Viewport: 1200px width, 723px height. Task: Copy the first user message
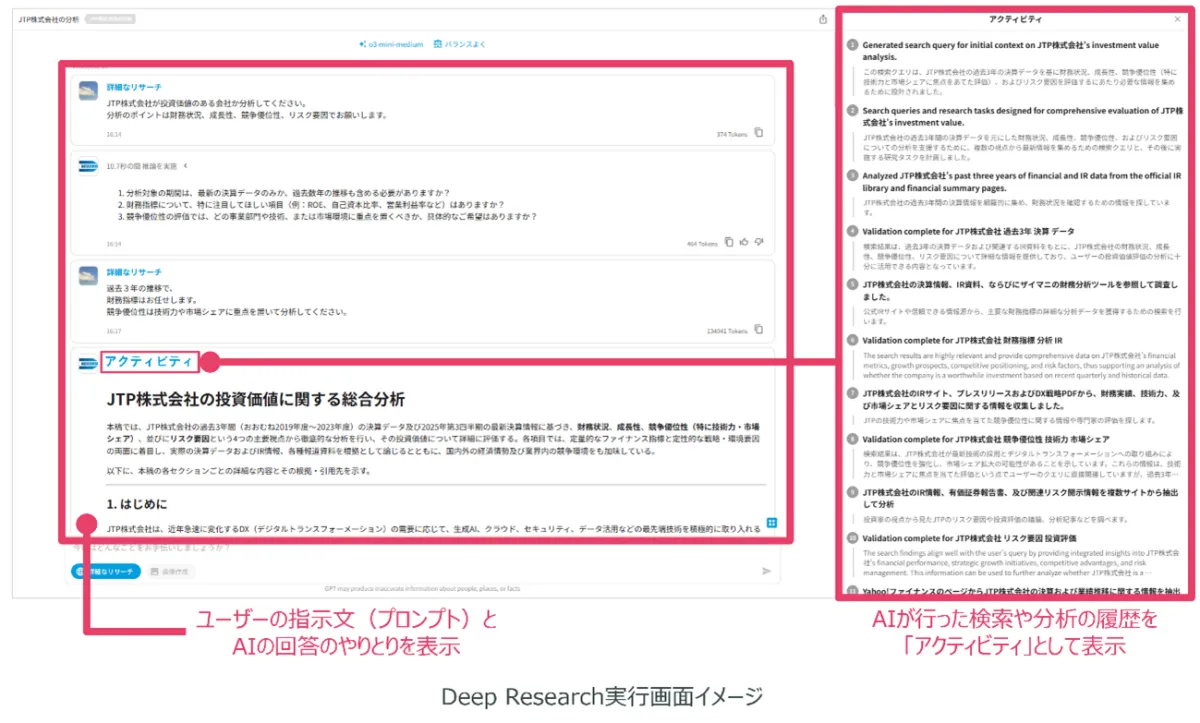(759, 133)
